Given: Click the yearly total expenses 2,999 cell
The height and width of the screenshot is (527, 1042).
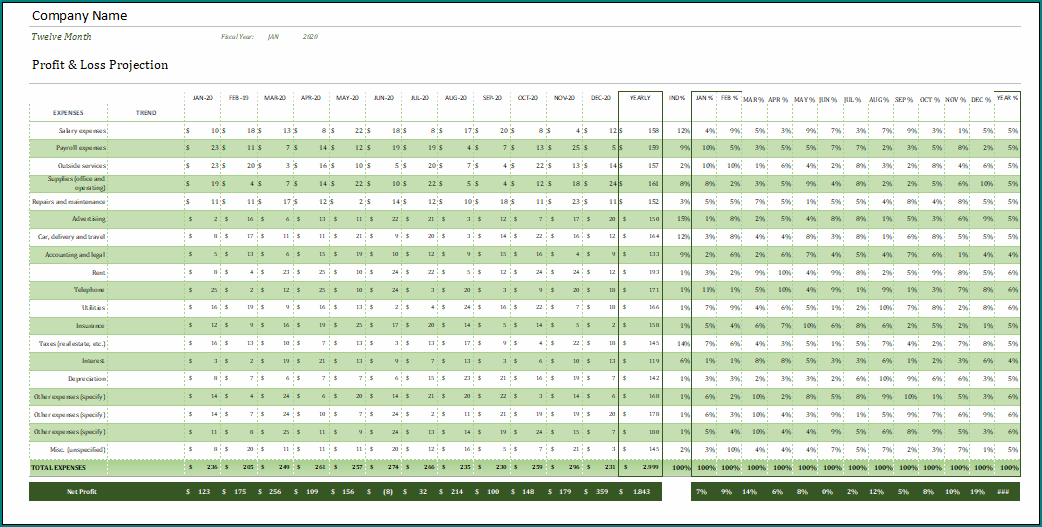Looking at the screenshot, I should [x=651, y=468].
